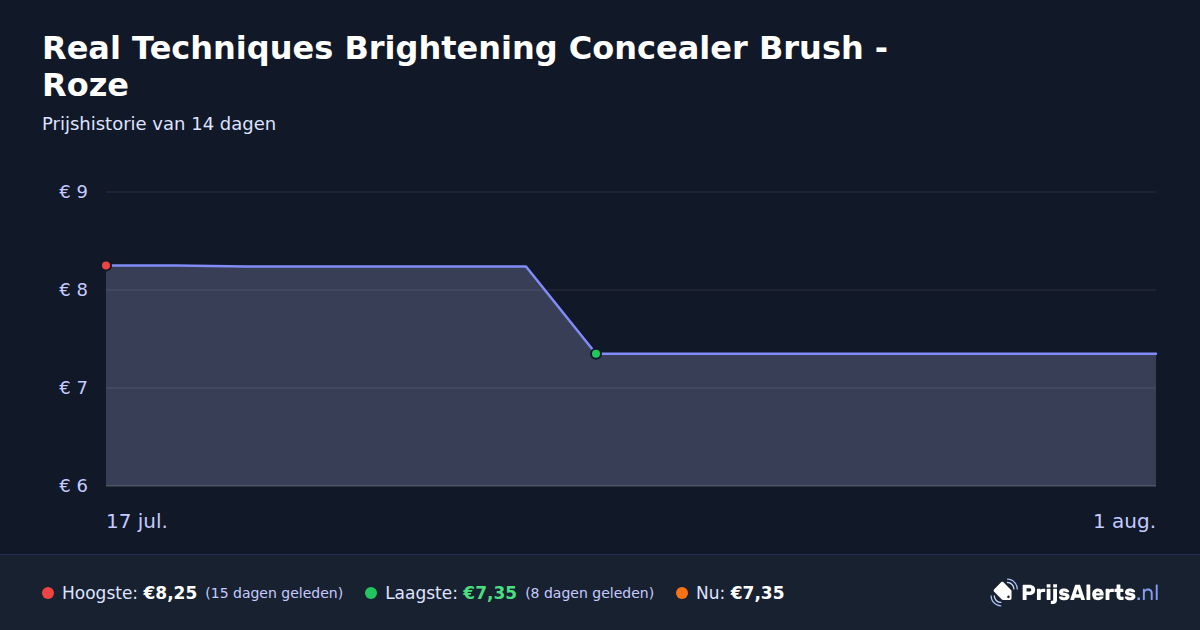Click the € 6 axis label
The width and height of the screenshot is (1200, 630).
pyautogui.click(x=74, y=486)
